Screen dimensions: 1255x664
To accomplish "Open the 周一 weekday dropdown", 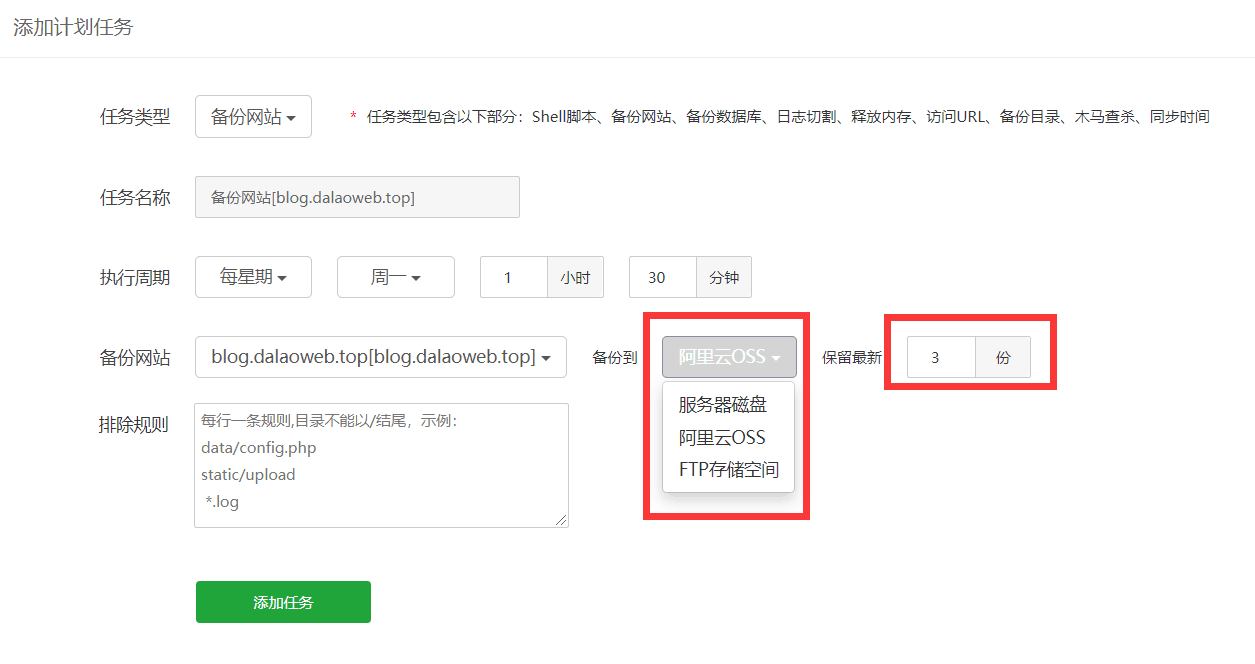I will pos(396,277).
